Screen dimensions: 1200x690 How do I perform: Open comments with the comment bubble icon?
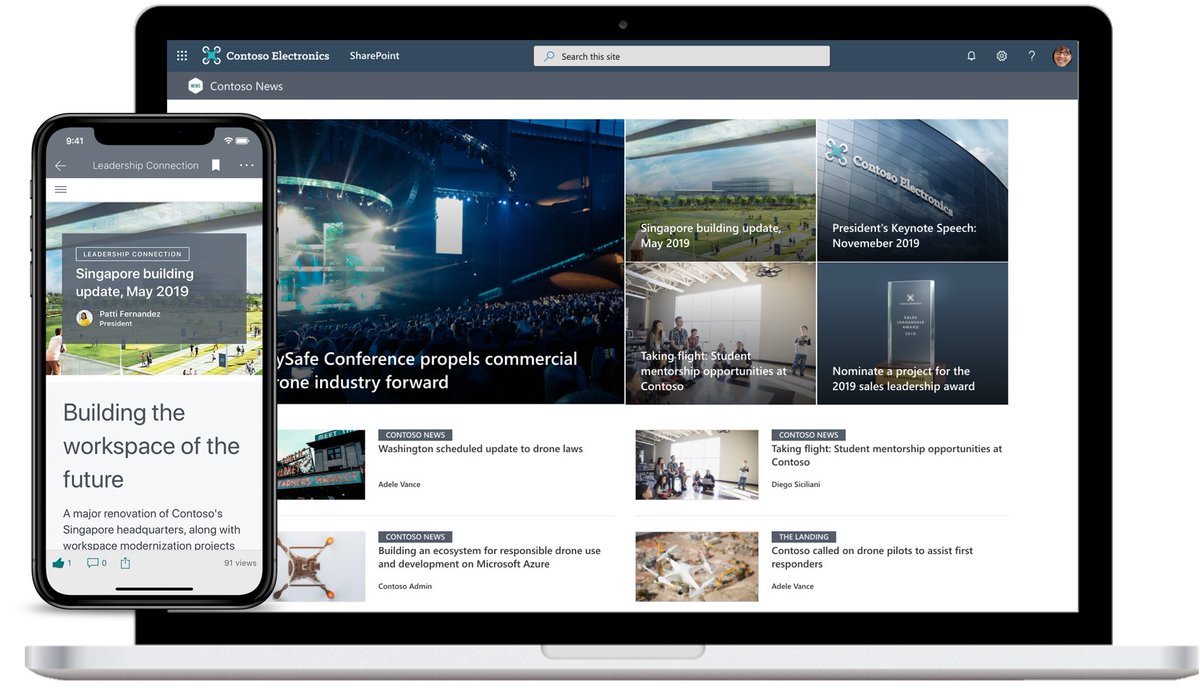pos(95,562)
